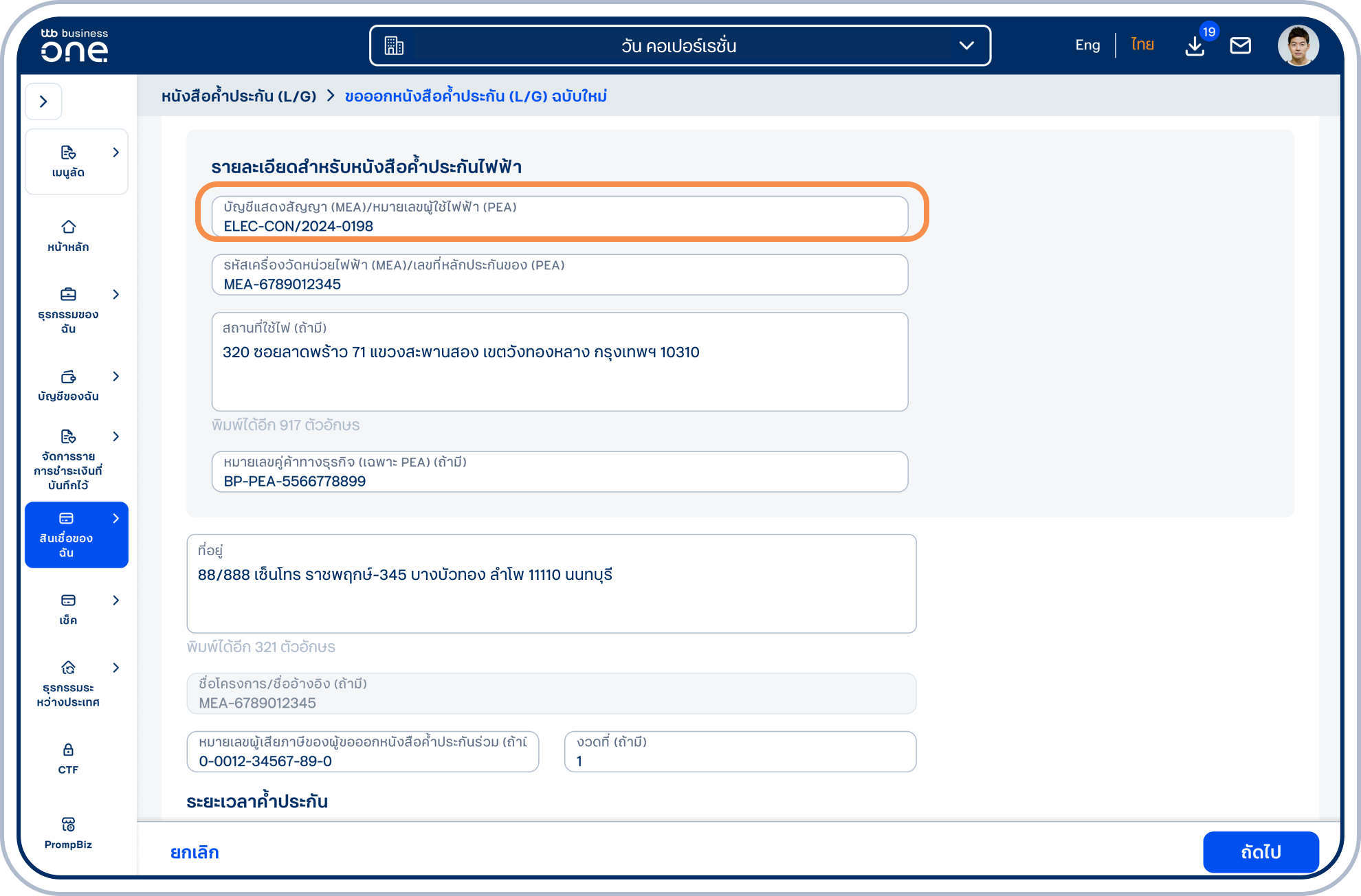Click the MEA contract account input field

(x=560, y=217)
